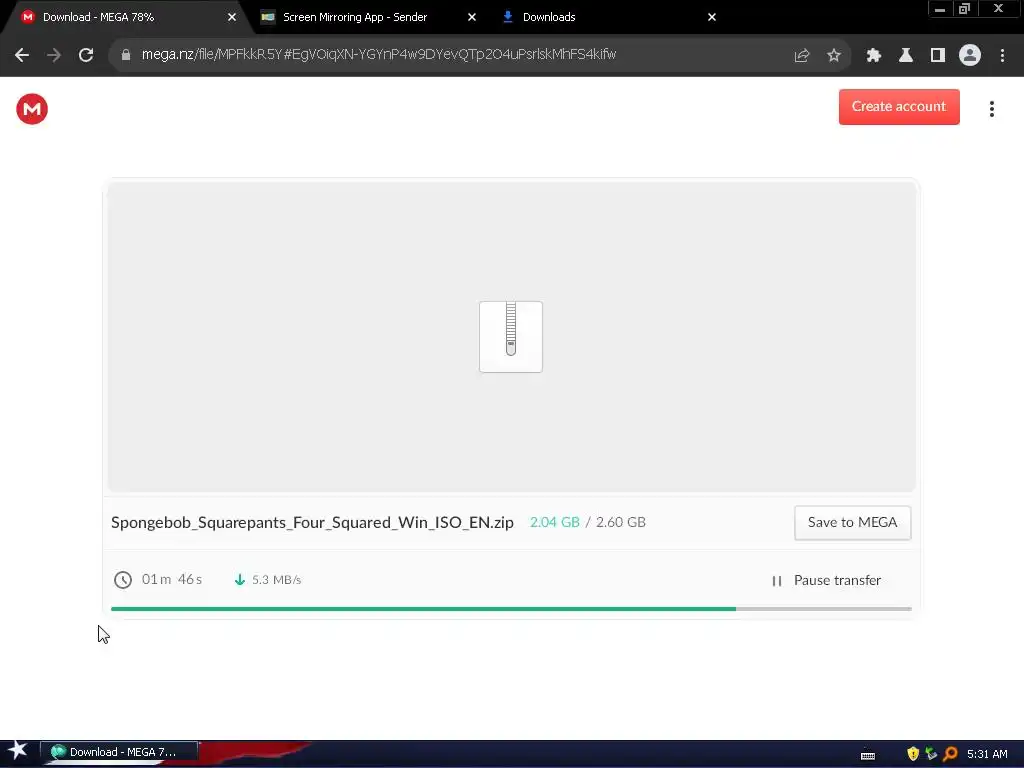Click the share page icon in address bar
This screenshot has width=1024, height=768.
pyautogui.click(x=802, y=56)
